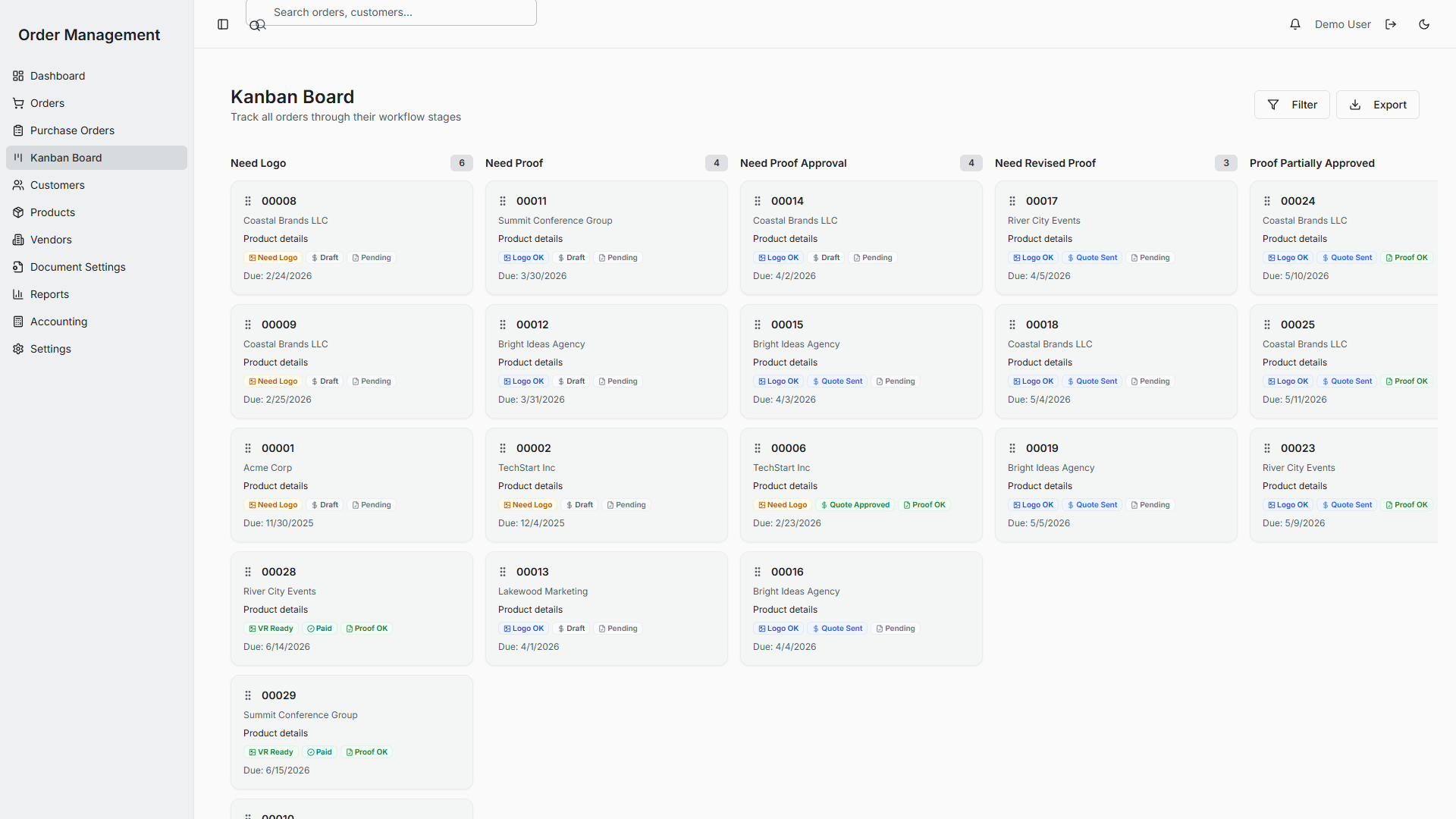Click Proof Partially Approved column header
1456x819 pixels.
1312,163
